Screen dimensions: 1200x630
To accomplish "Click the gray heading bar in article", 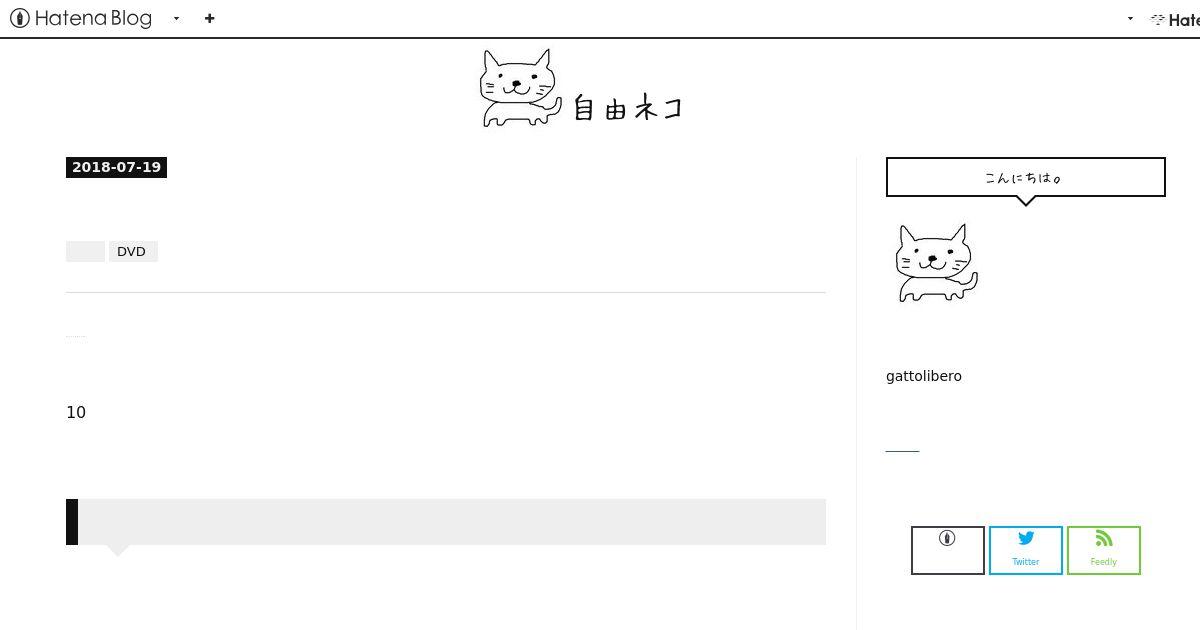I will (x=446, y=522).
